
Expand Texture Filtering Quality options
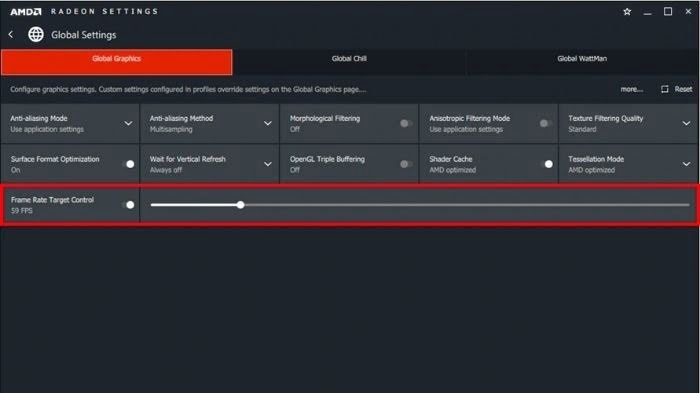(686, 123)
